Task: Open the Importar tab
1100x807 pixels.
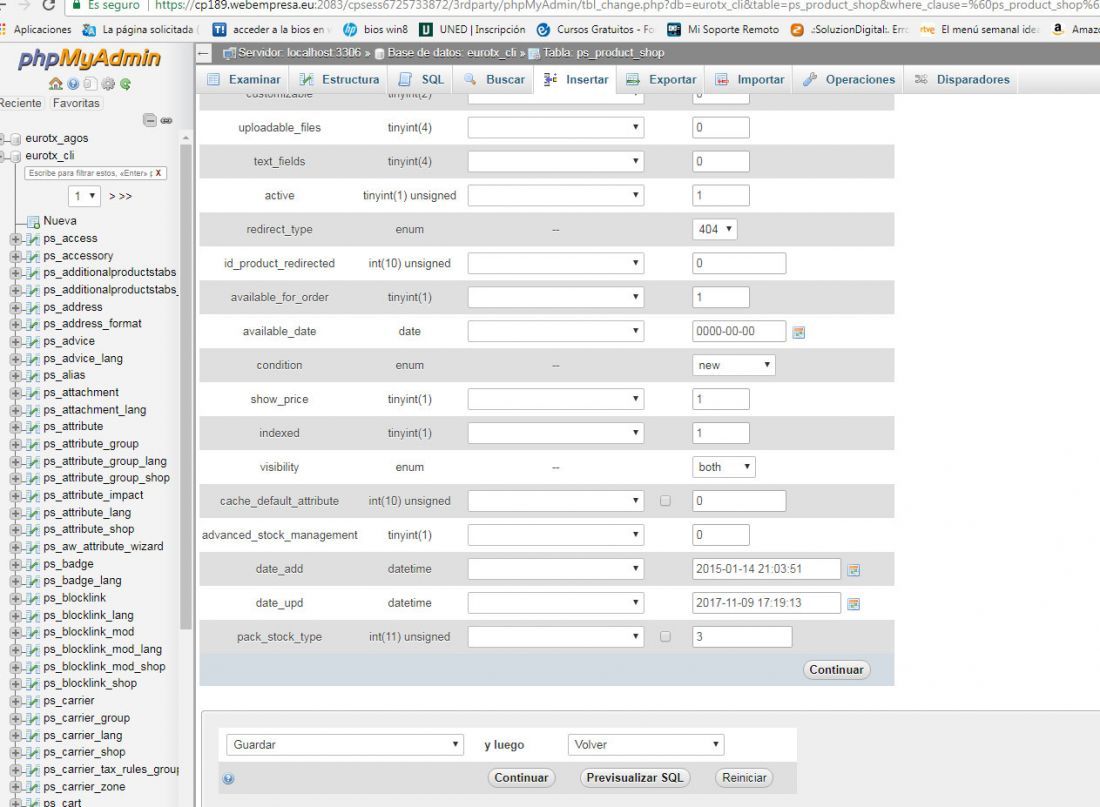Action: [749, 80]
